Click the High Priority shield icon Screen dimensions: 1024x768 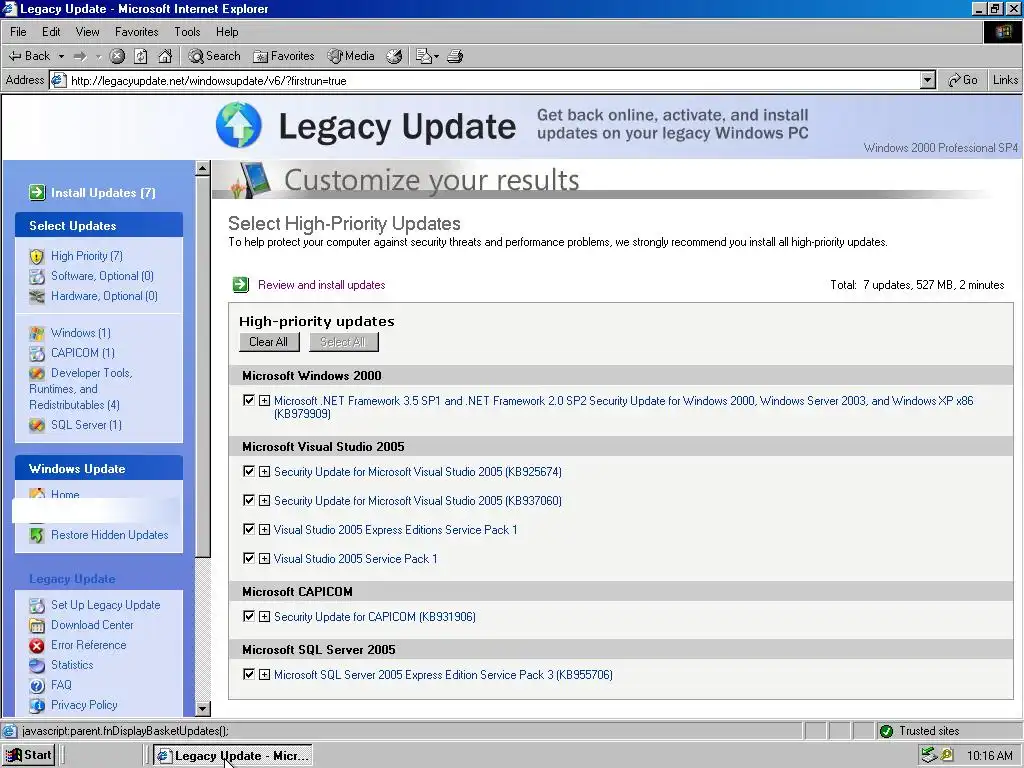37,256
